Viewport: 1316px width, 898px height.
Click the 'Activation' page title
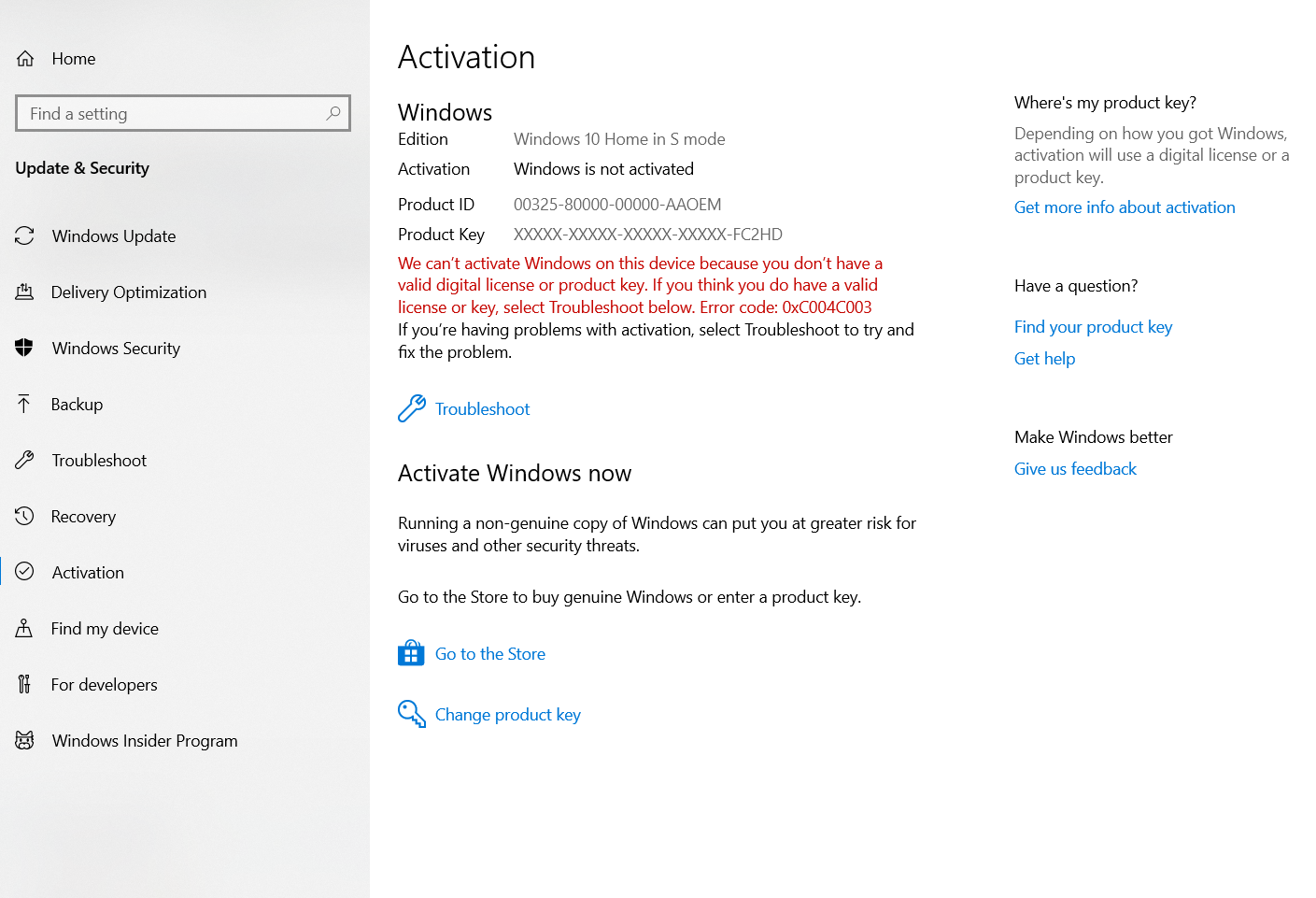466,58
